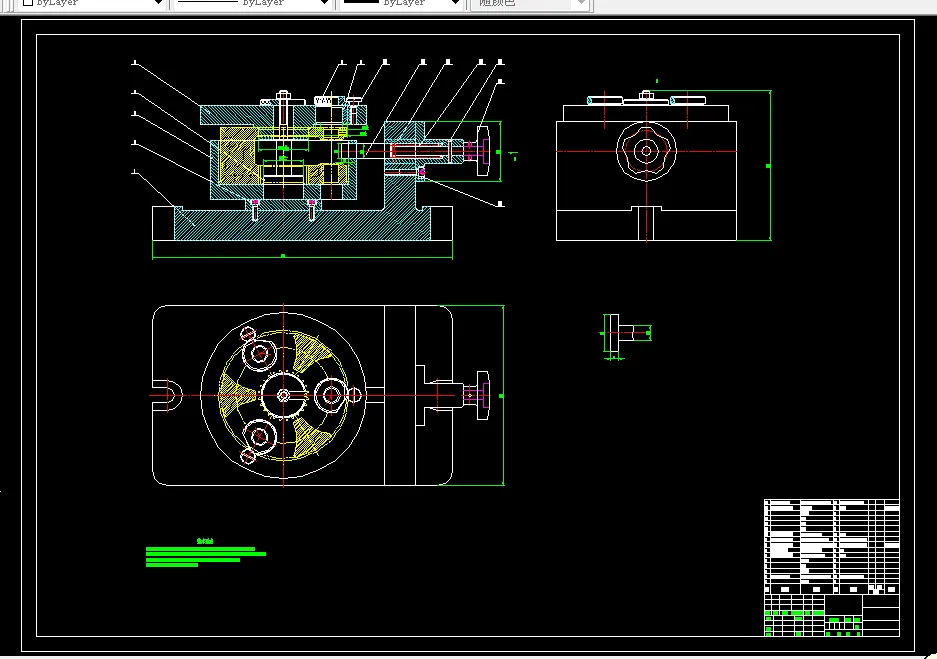Select the star knob in the right side view
This screenshot has width=937, height=659.
click(646, 151)
